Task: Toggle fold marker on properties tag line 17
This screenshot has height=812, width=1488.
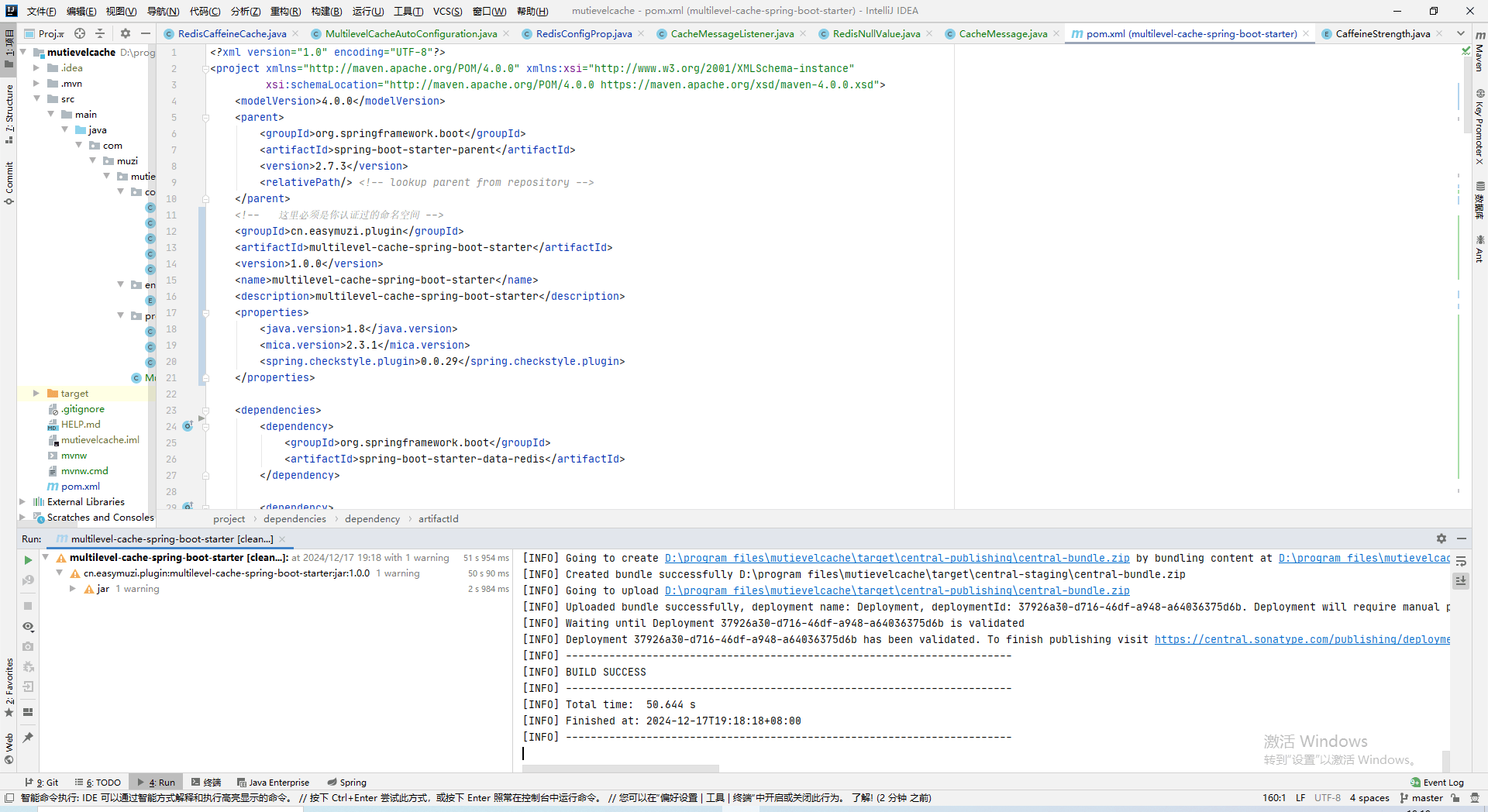Action: [206, 313]
